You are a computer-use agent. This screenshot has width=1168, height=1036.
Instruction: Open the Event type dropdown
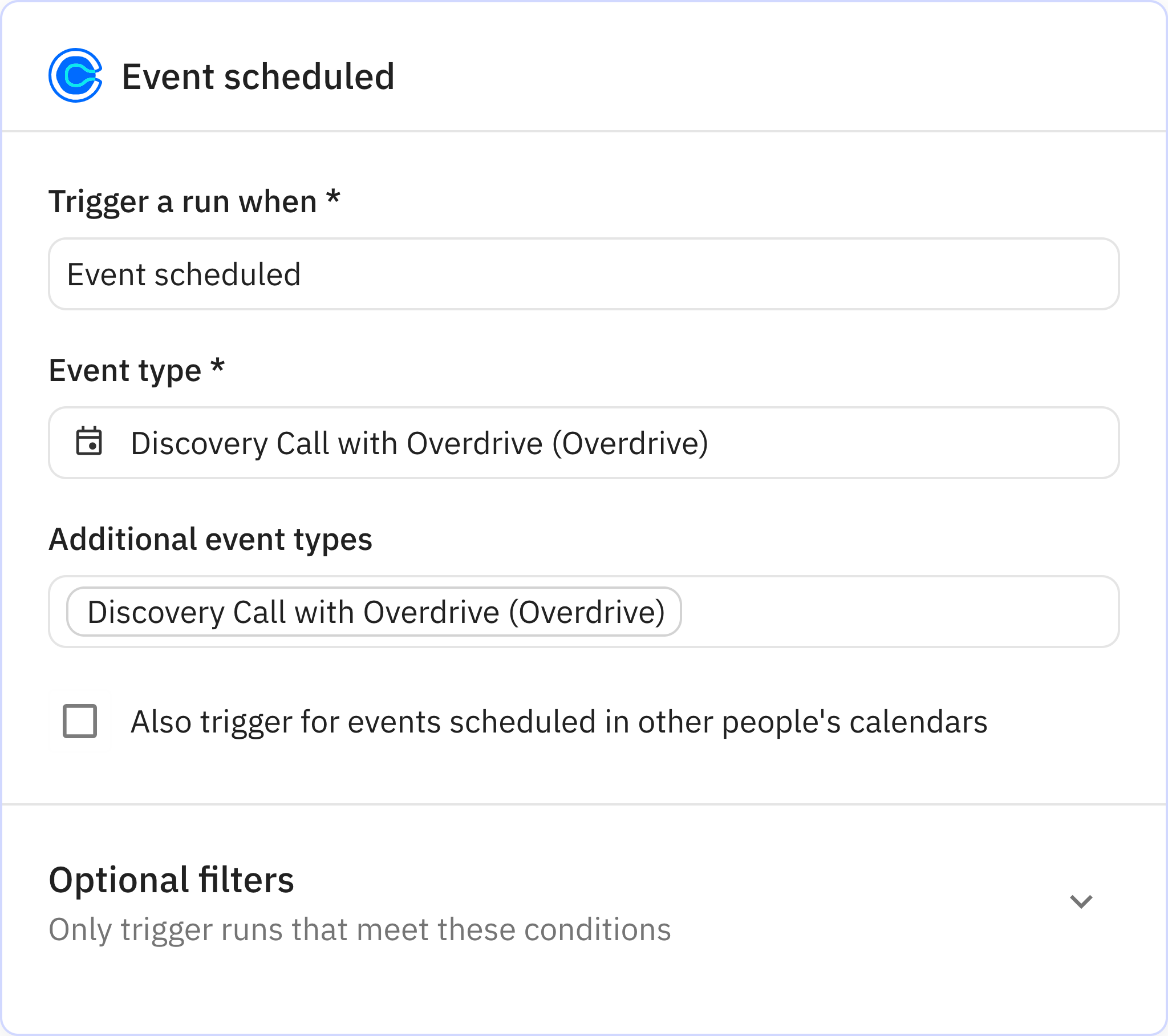(583, 443)
